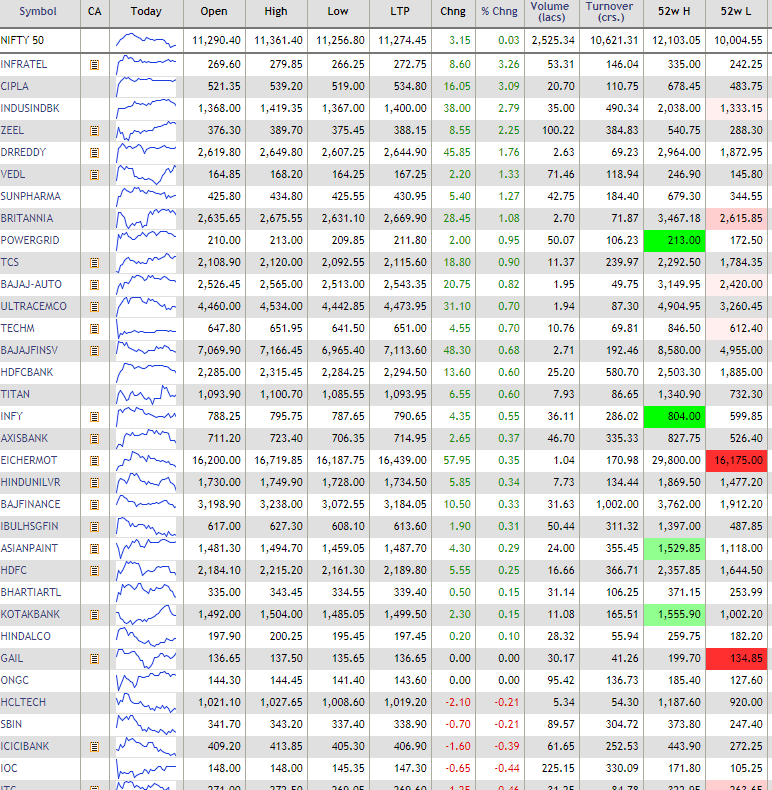The width and height of the screenshot is (772, 790).
Task: Click the POWERGRID Today sparkline chart
Action: click(145, 240)
